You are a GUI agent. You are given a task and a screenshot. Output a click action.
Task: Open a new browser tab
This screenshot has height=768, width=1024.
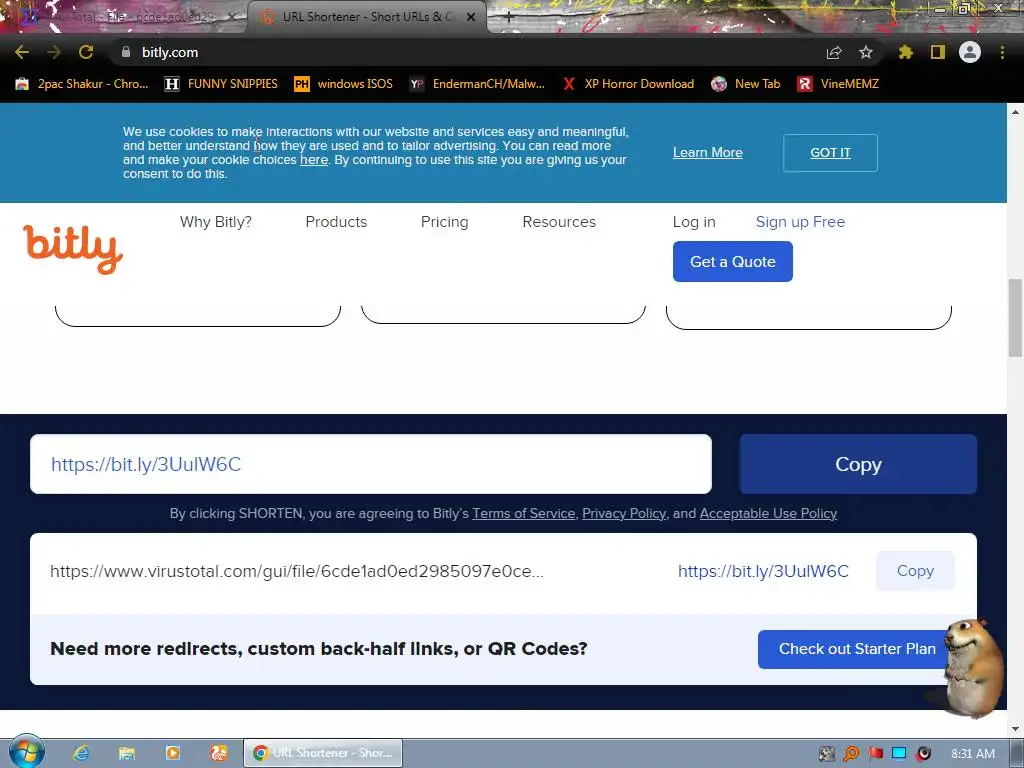pos(509,18)
